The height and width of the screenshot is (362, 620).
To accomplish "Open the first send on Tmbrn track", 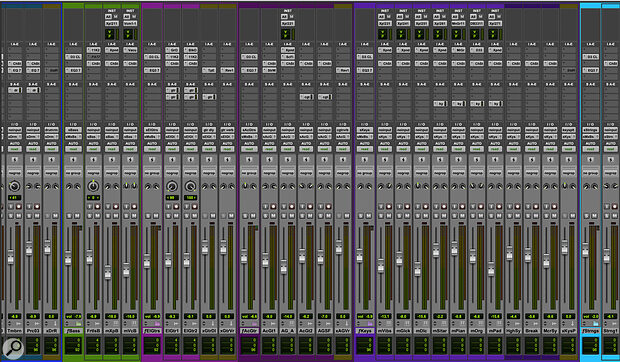I will pyautogui.click(x=14, y=90).
